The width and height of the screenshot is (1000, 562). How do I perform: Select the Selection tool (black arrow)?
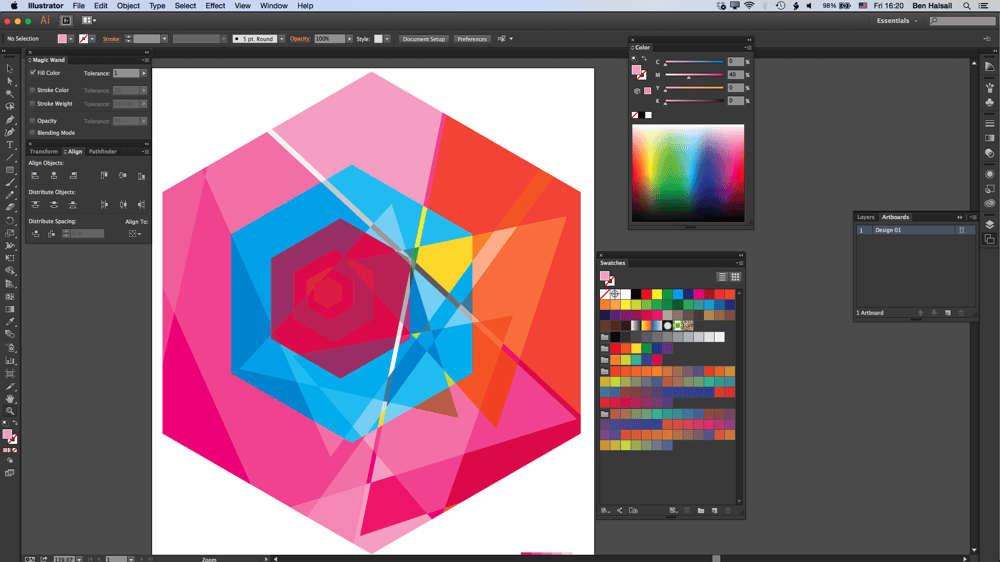(10, 68)
